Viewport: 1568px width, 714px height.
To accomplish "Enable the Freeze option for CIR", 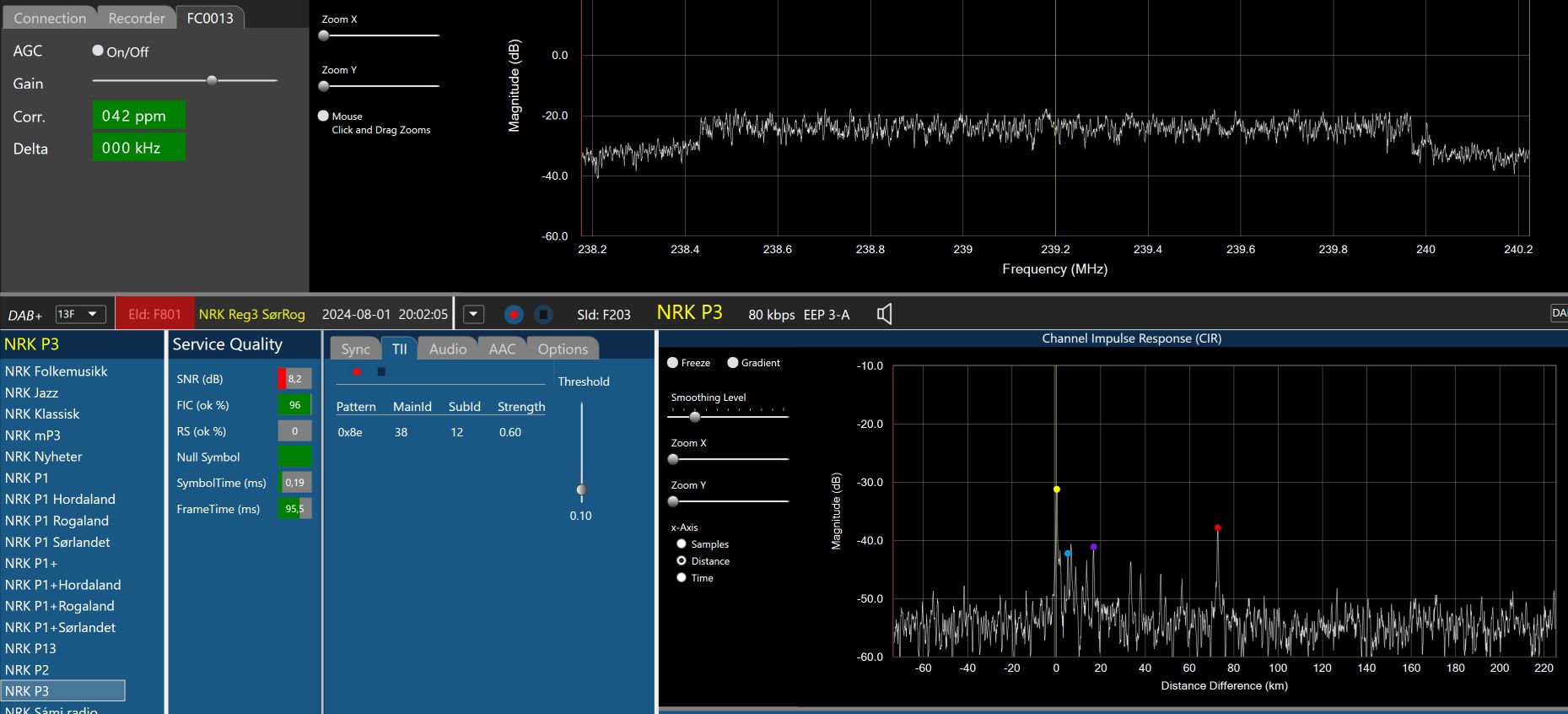I will coord(673,363).
